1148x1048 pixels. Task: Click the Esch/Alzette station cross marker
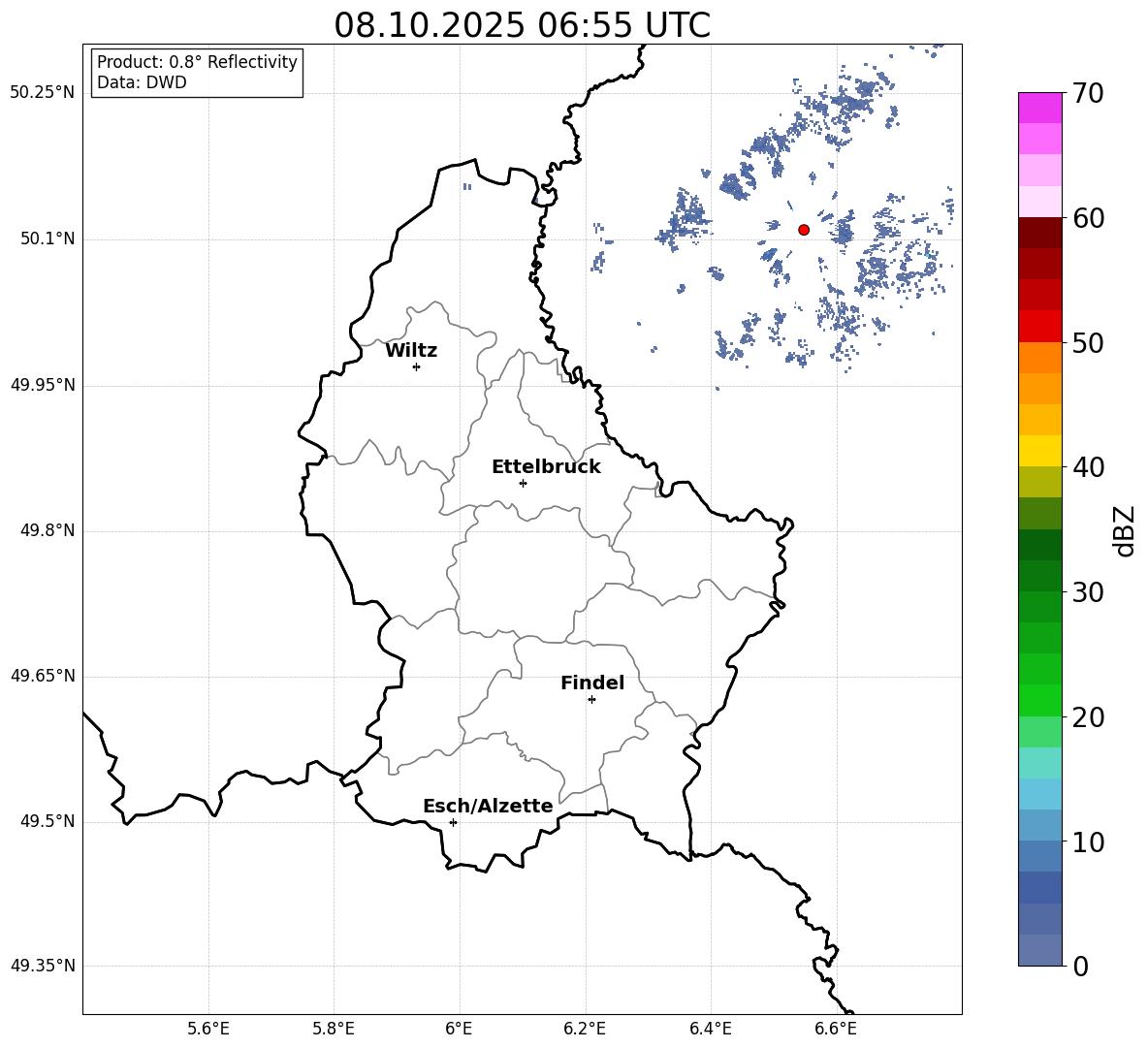pos(453,822)
